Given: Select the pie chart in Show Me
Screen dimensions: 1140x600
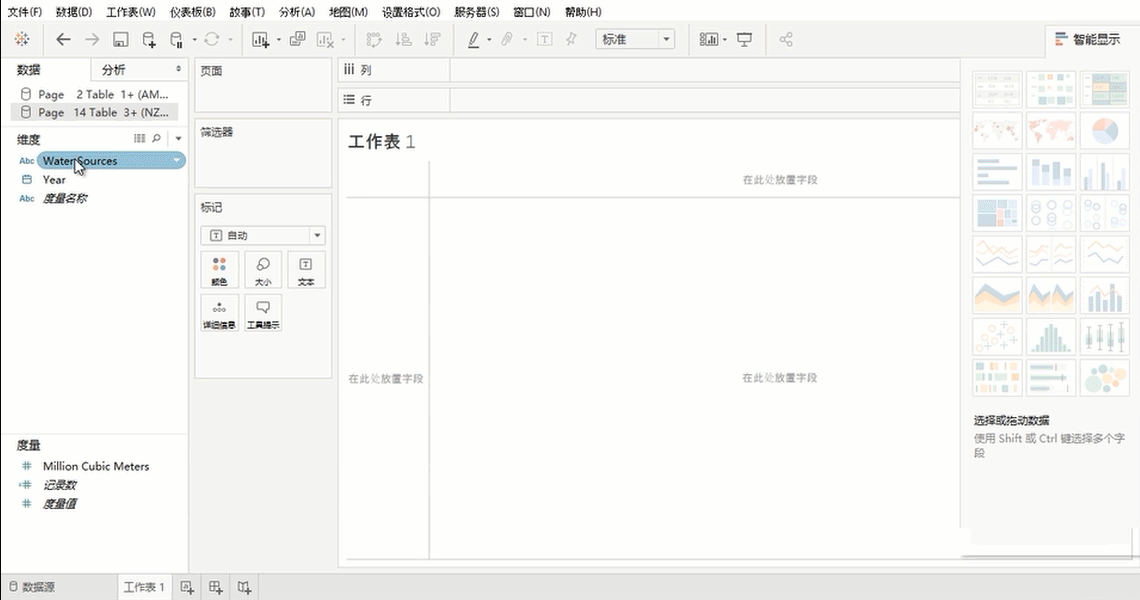Looking at the screenshot, I should tap(1103, 131).
